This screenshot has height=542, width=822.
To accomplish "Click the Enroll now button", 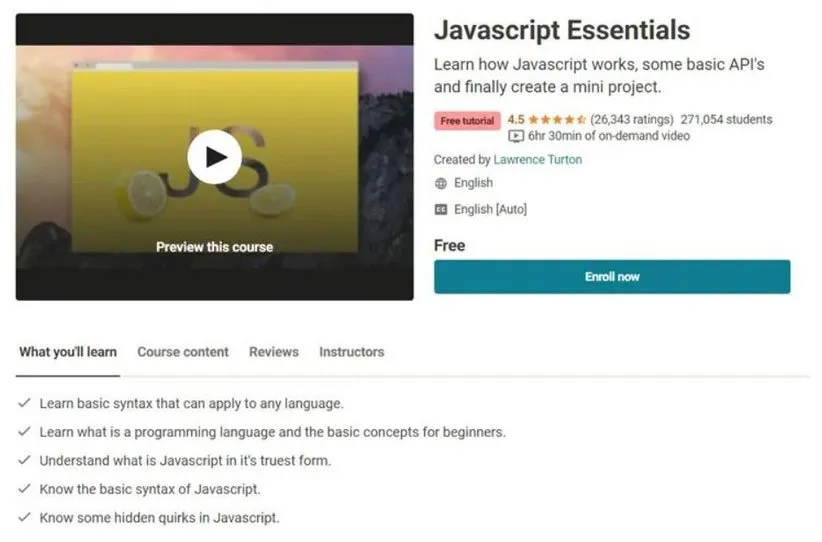I will tap(612, 277).
